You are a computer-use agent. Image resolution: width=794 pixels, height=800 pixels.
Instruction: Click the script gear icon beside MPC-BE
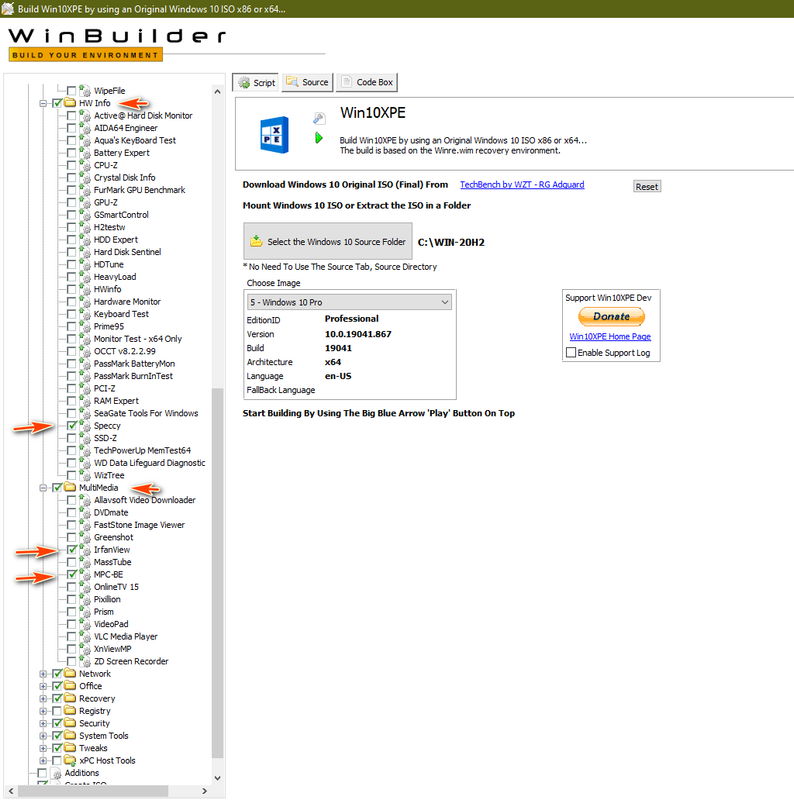point(85,574)
